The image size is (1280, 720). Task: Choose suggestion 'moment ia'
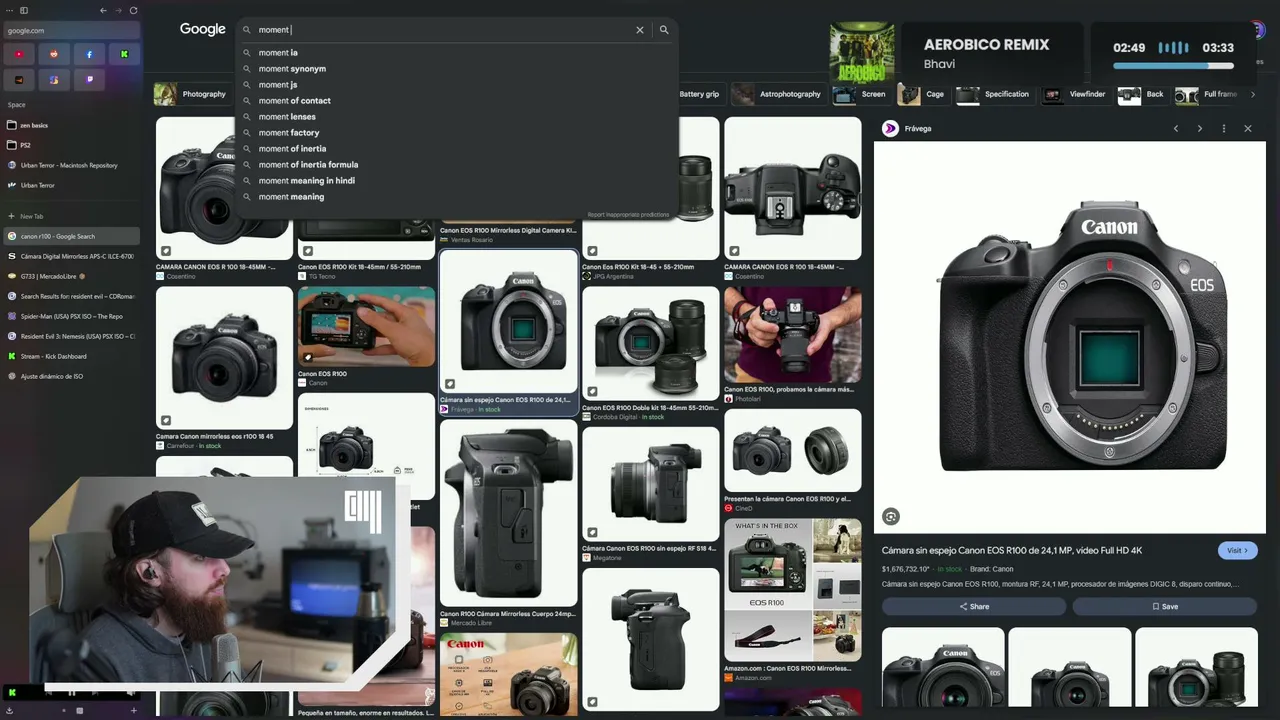pyautogui.click(x=457, y=53)
